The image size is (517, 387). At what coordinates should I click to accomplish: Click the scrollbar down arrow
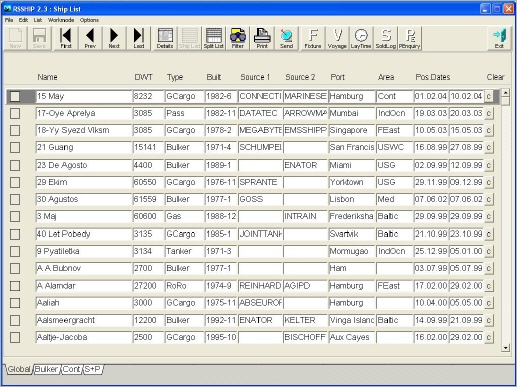pyautogui.click(x=505, y=348)
